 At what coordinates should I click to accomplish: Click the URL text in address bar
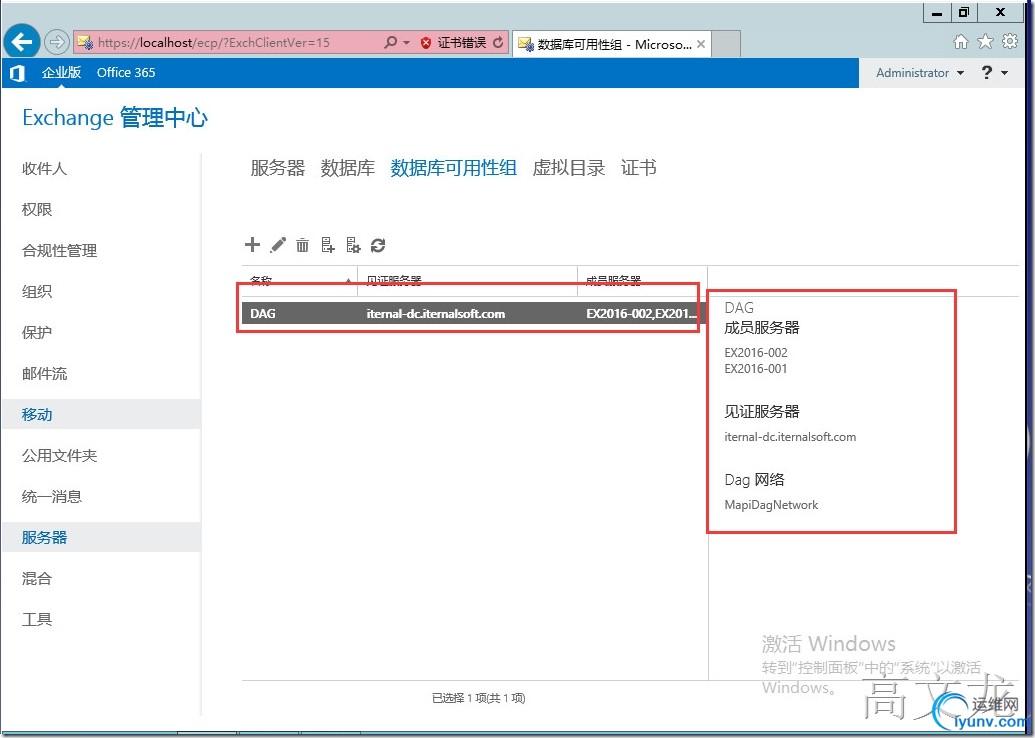pos(213,43)
